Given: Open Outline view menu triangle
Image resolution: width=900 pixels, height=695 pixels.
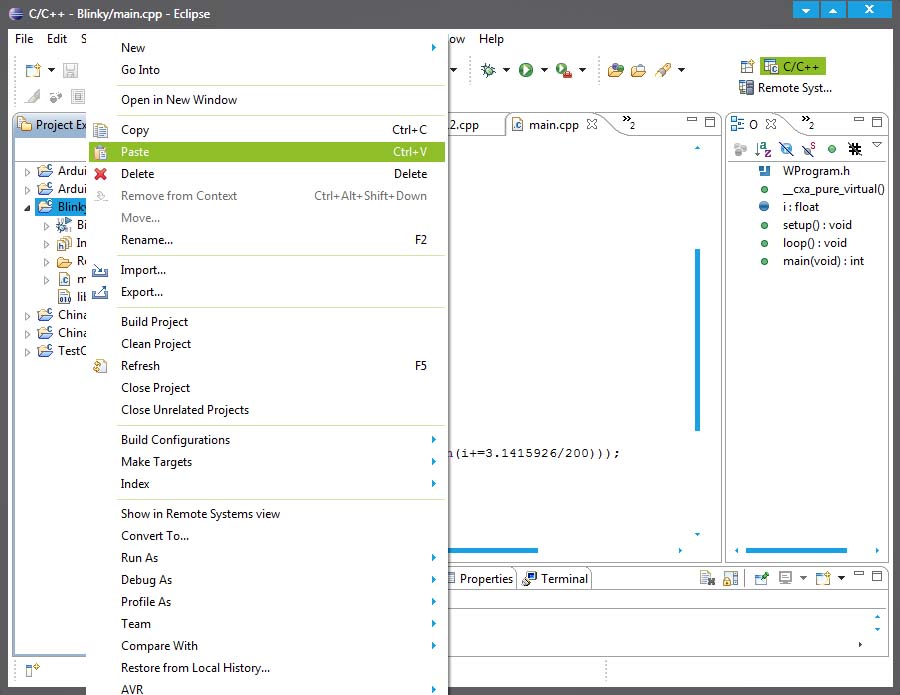Looking at the screenshot, I should point(877,145).
